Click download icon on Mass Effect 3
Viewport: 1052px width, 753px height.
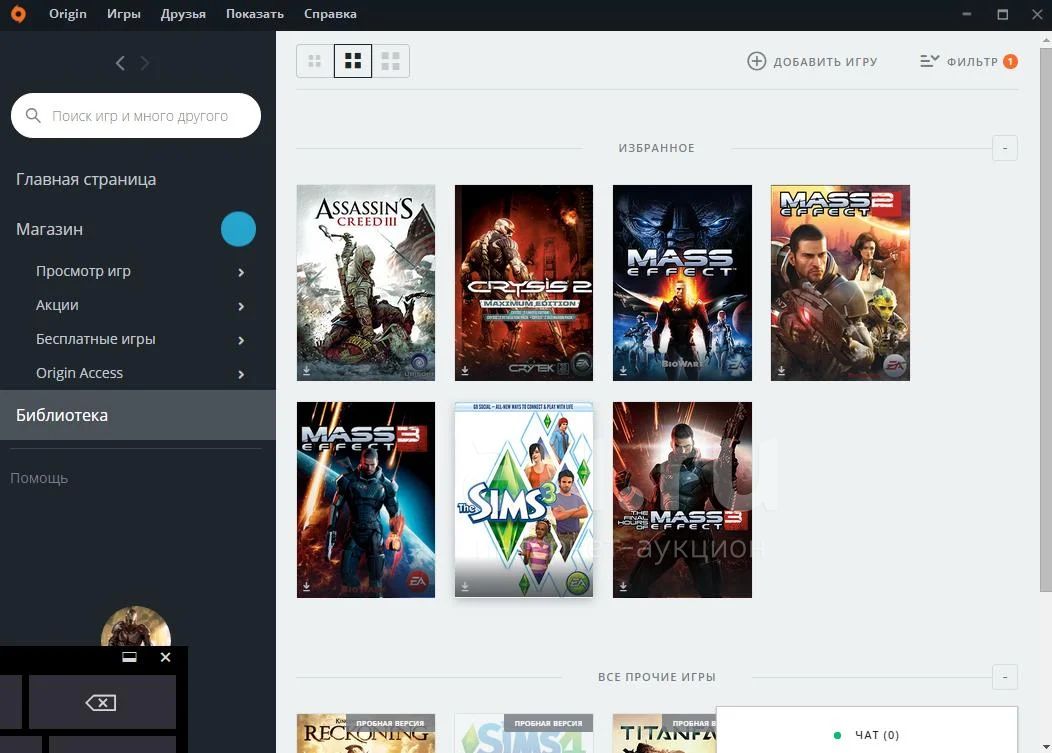point(307,587)
